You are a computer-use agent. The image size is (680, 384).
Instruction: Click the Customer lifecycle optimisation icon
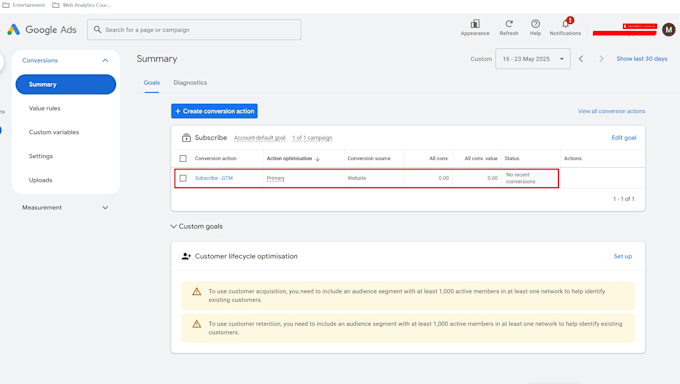[x=186, y=256]
